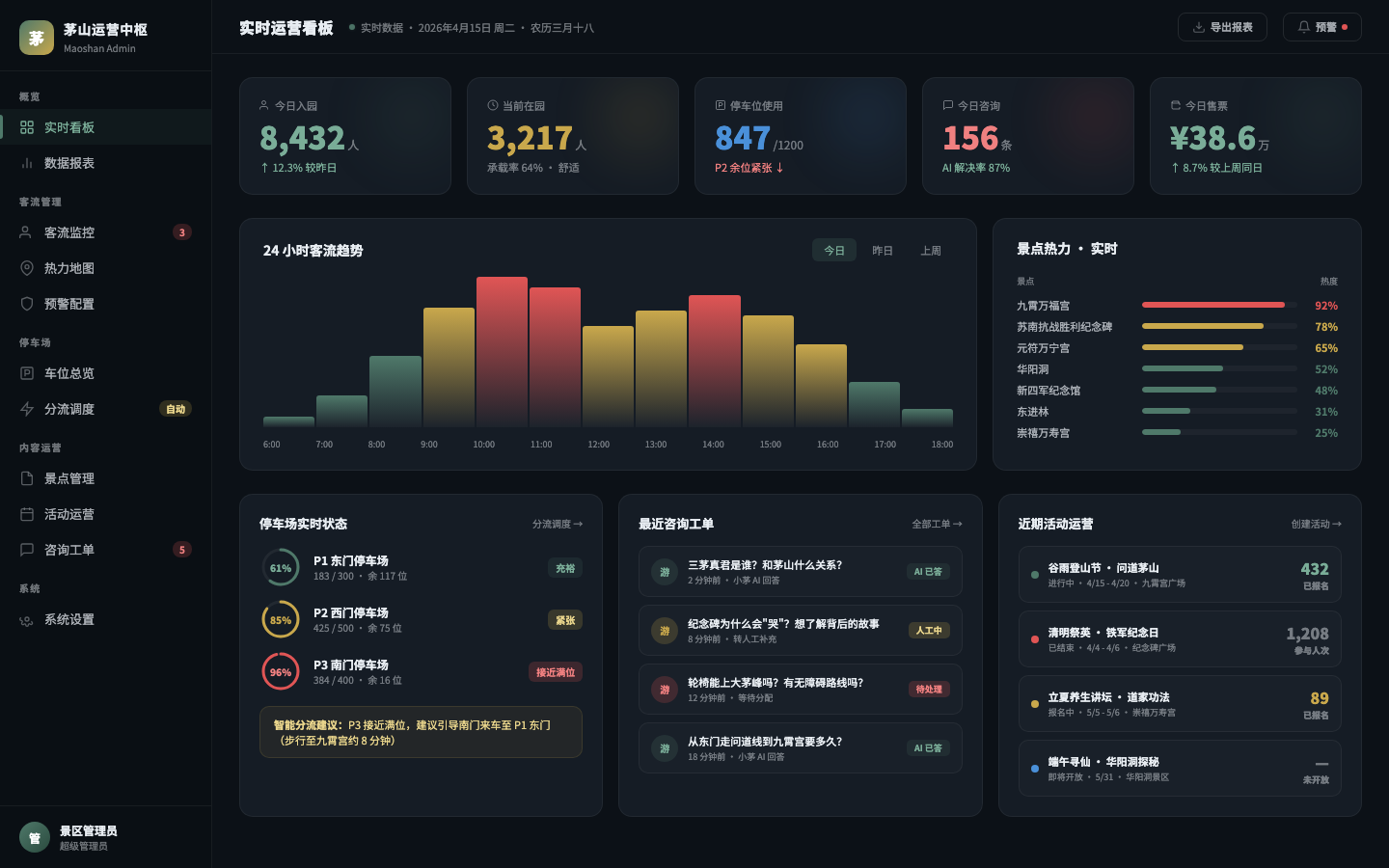1389x868 pixels.
Task: Open the 预警 alerts button
Action: pos(1321,27)
